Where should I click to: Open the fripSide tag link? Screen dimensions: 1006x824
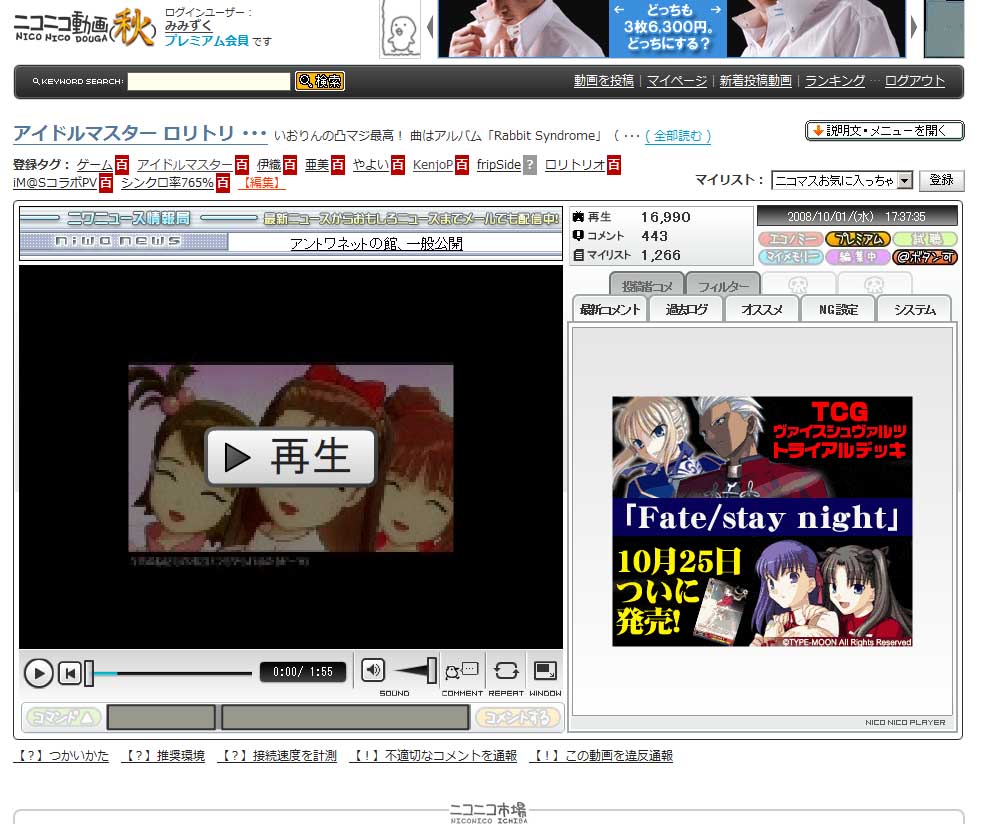point(499,165)
